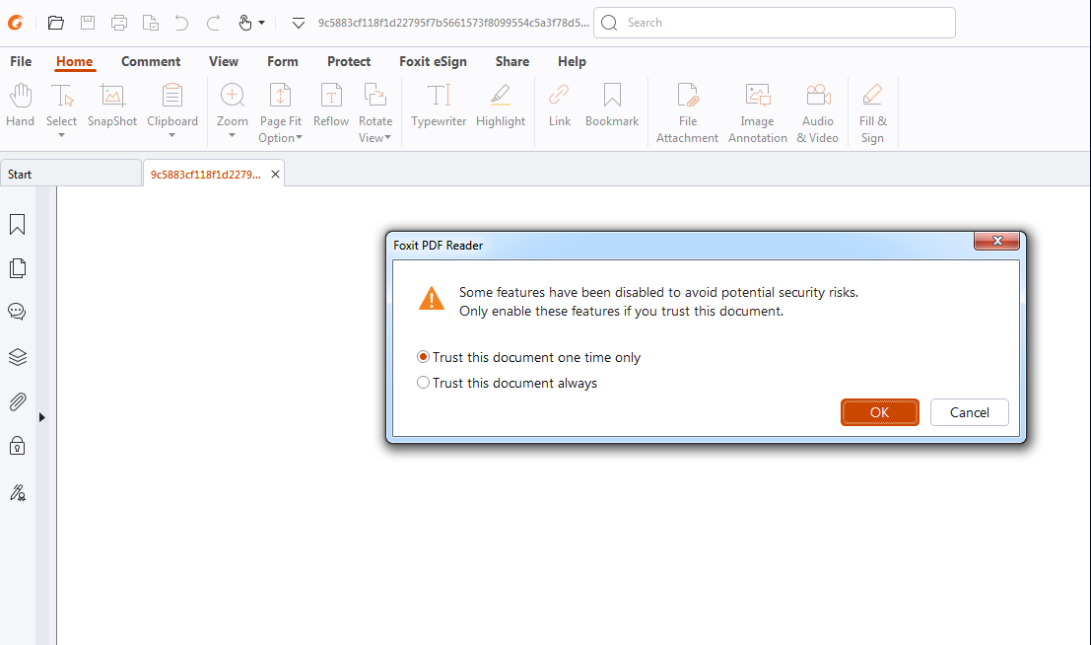
Task: Save the document with the disk icon
Action: click(88, 23)
